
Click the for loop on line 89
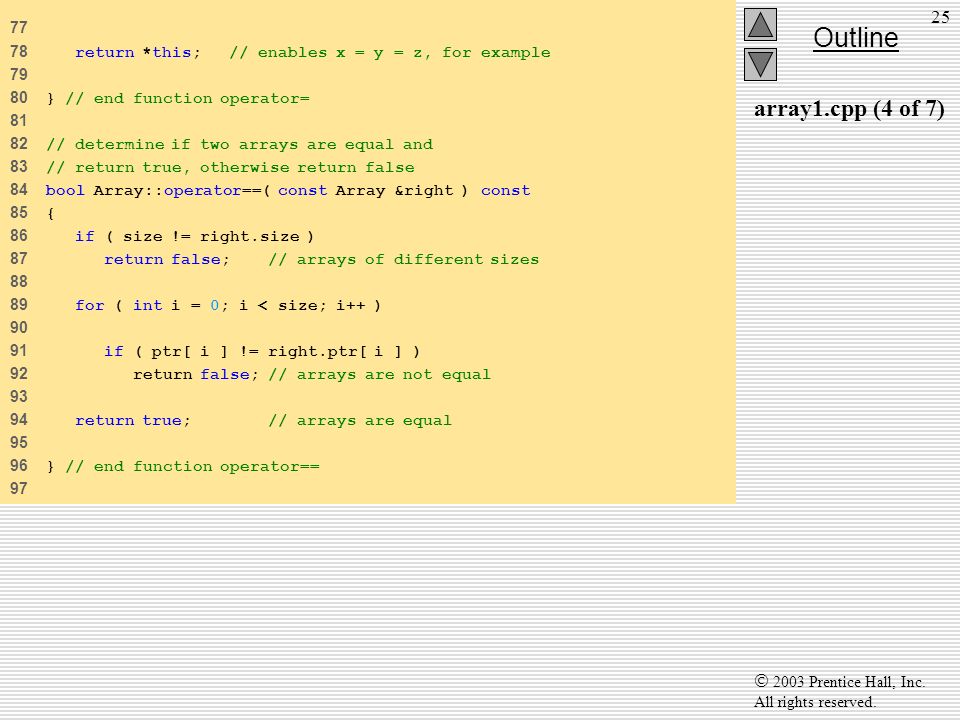(228, 306)
